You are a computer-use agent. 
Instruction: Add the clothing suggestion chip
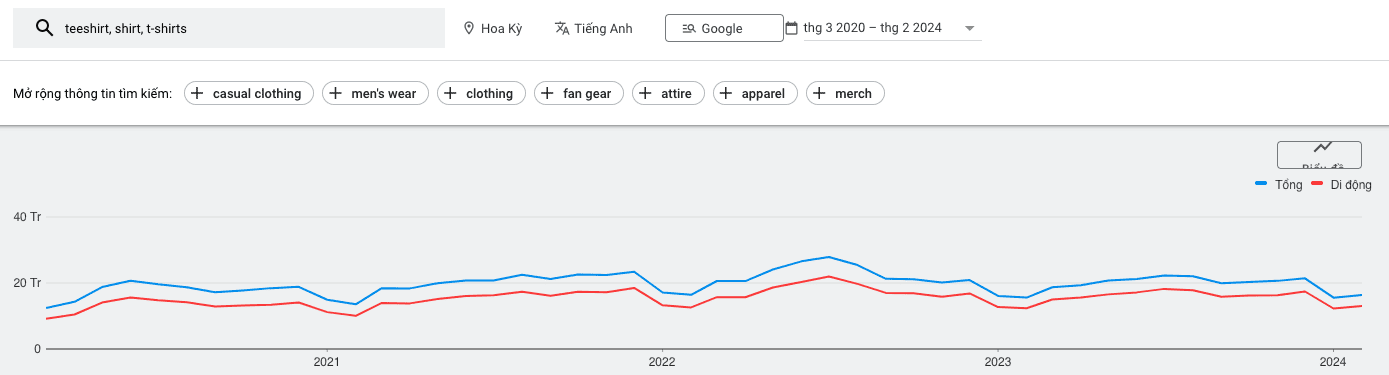(482, 93)
